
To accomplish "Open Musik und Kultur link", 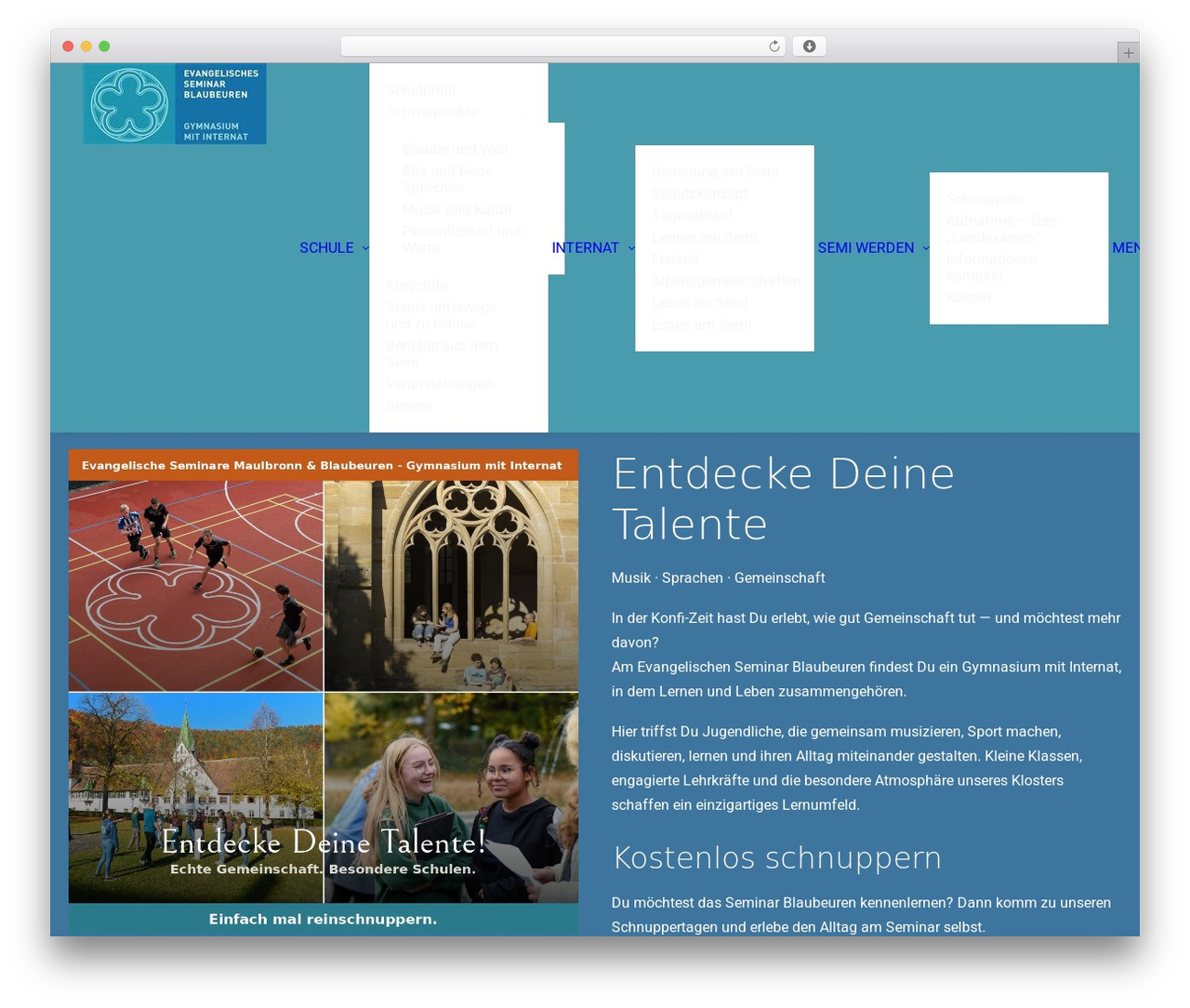I will (x=457, y=209).
